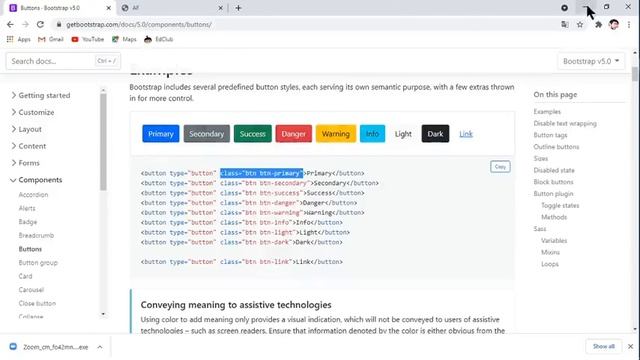640x360 pixels.
Task: Click the green Success button
Action: (x=253, y=134)
